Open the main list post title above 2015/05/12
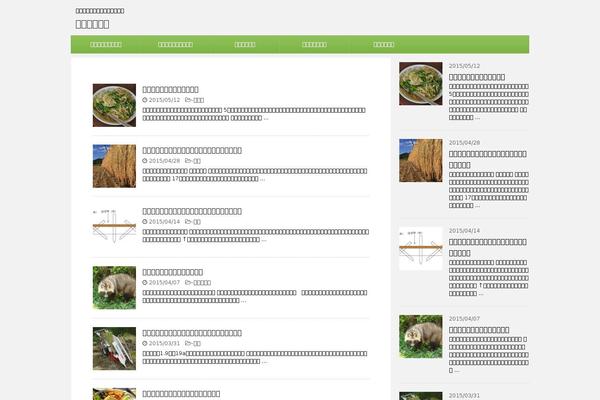 click(x=170, y=90)
